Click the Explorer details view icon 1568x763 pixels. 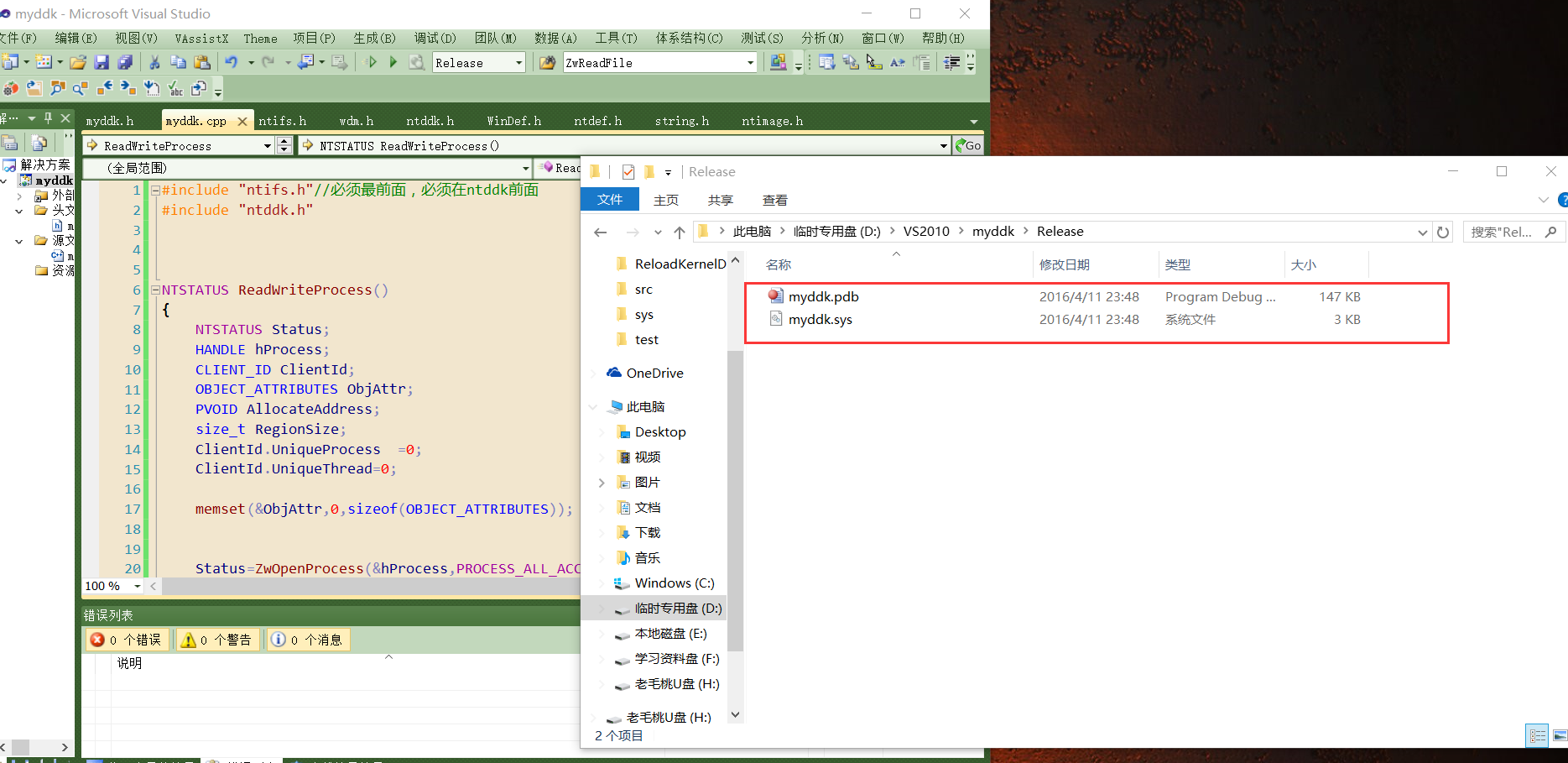(1537, 735)
